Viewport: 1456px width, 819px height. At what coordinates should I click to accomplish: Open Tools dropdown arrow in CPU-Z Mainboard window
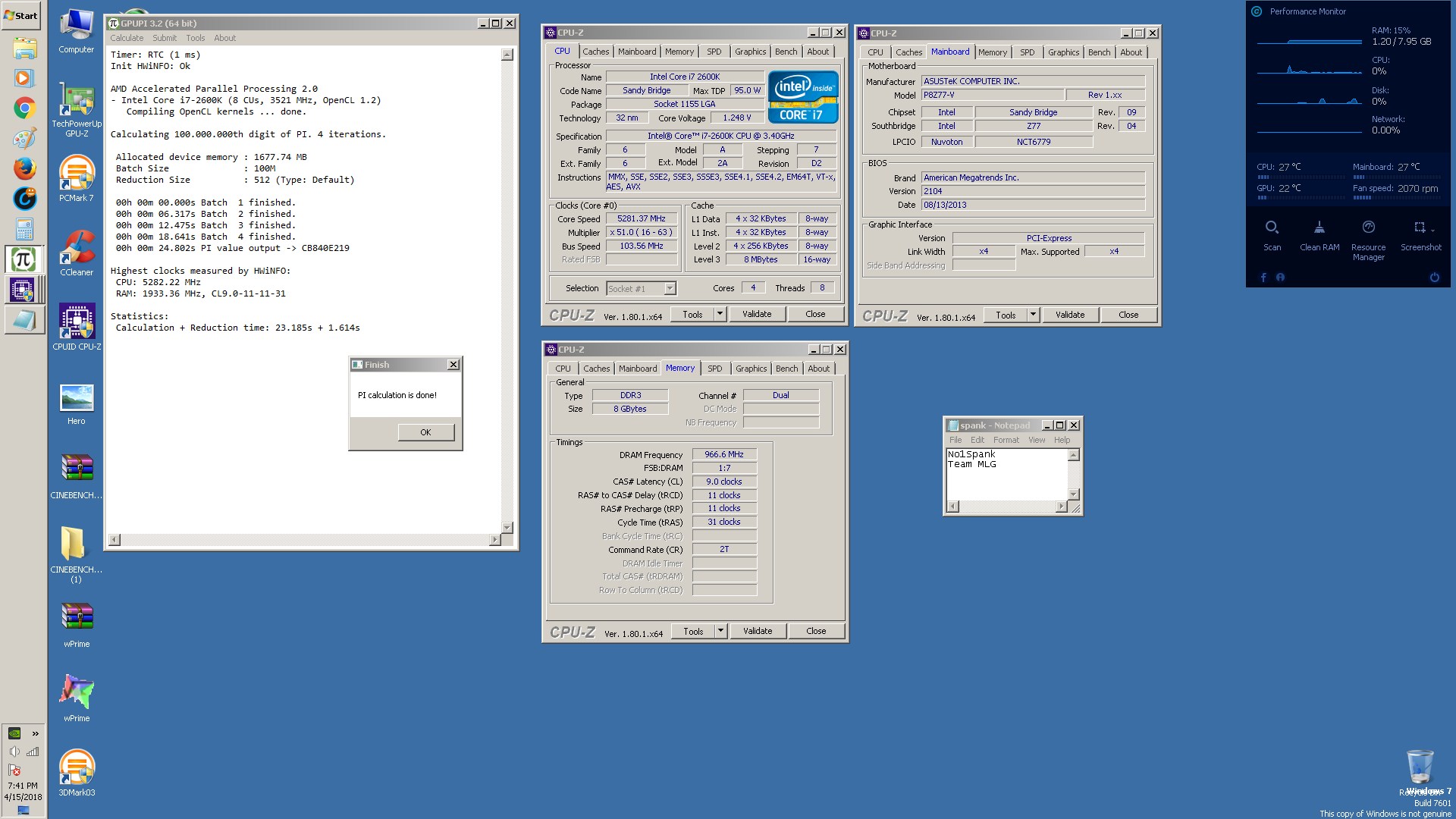1033,315
